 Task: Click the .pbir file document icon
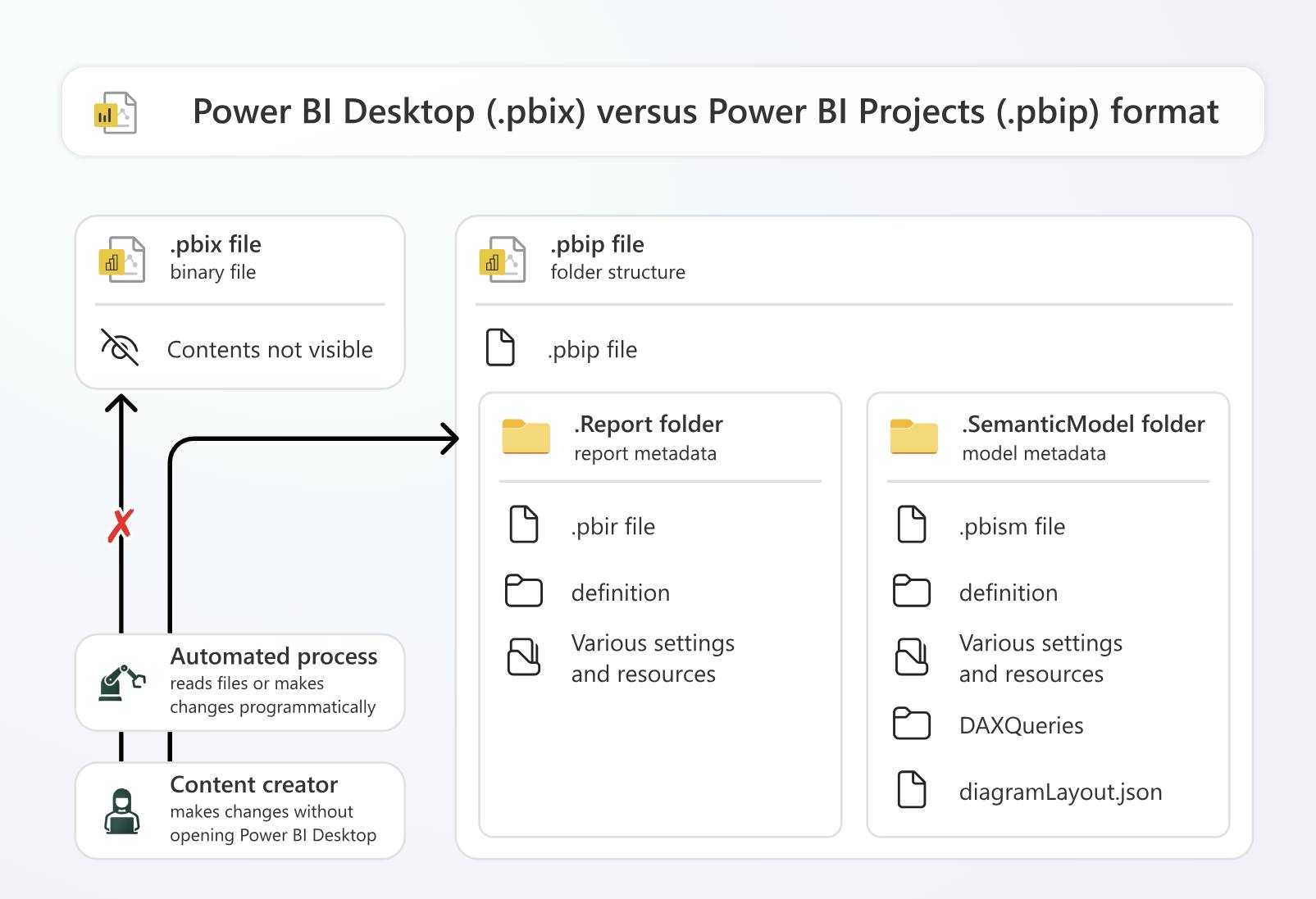pyautogui.click(x=524, y=524)
